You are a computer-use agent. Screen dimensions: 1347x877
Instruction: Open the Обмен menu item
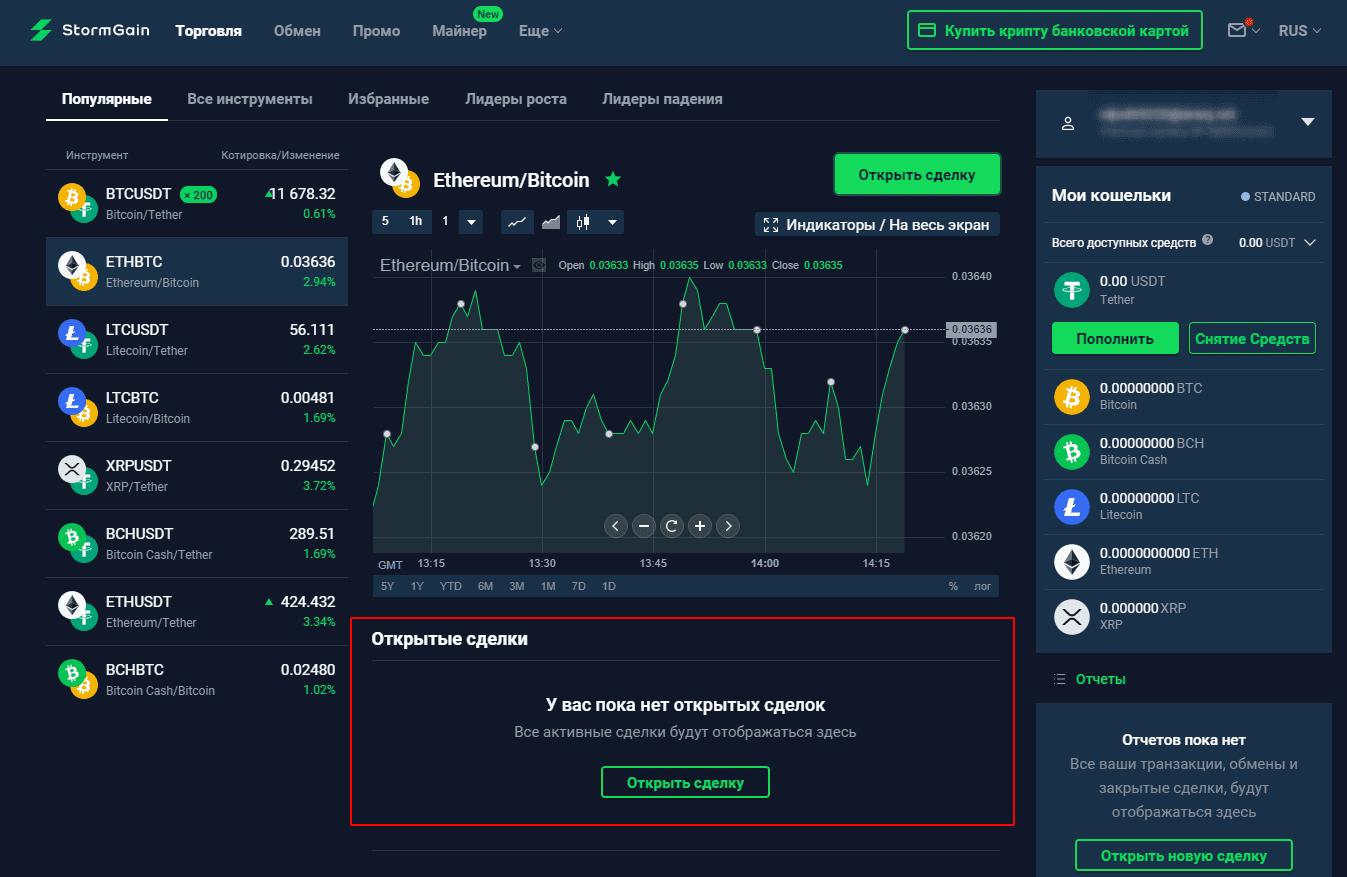(x=297, y=31)
